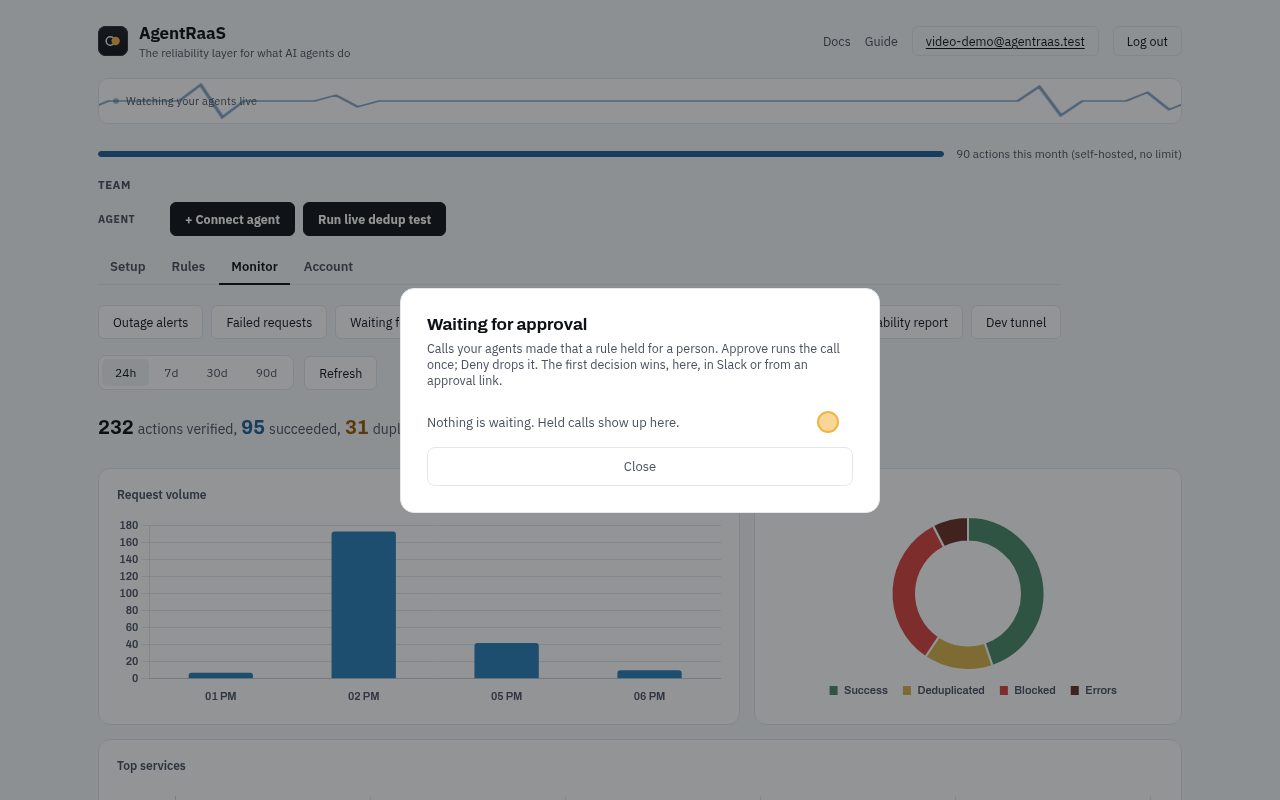Click the video-demo@agentraas.test account button
Viewport: 1280px width, 800px height.
tap(1005, 41)
